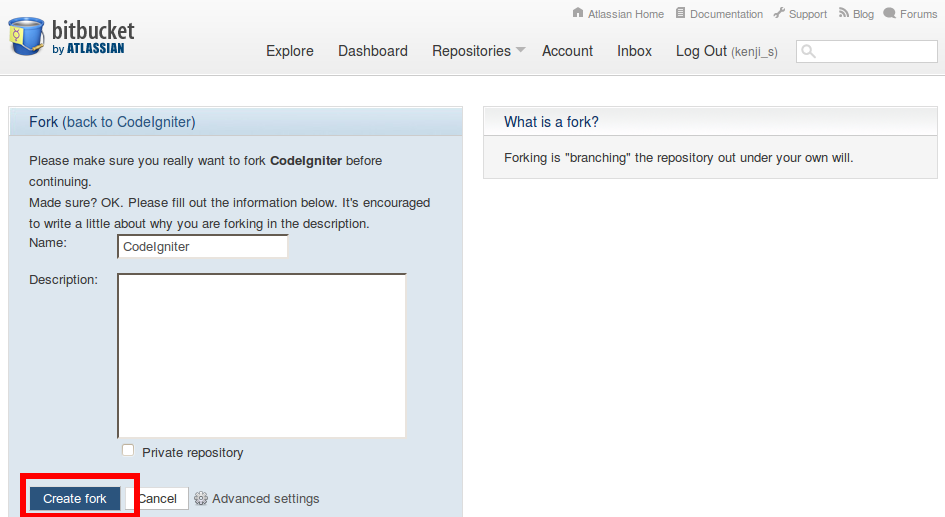Click the magnifier icon in search box

[809, 51]
